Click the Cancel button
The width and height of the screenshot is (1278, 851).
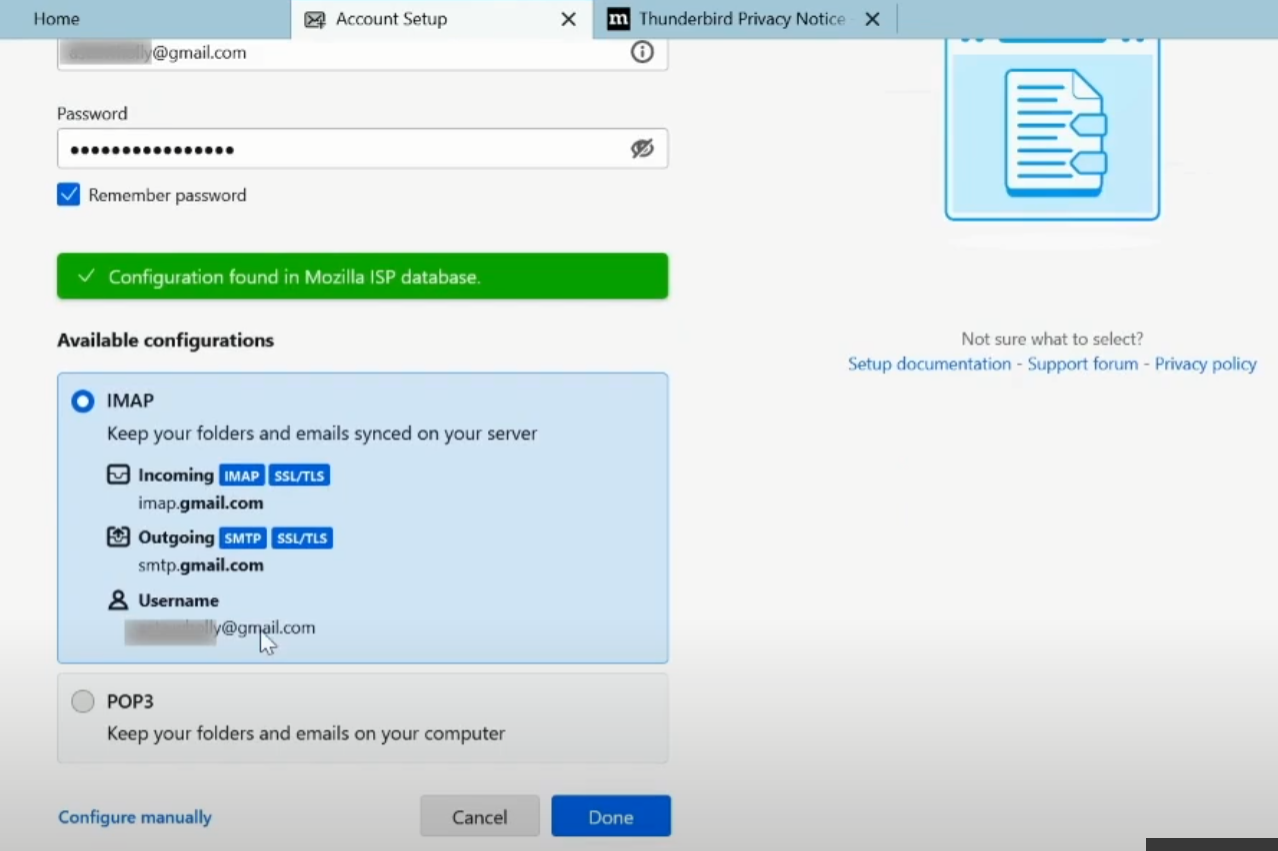480,816
